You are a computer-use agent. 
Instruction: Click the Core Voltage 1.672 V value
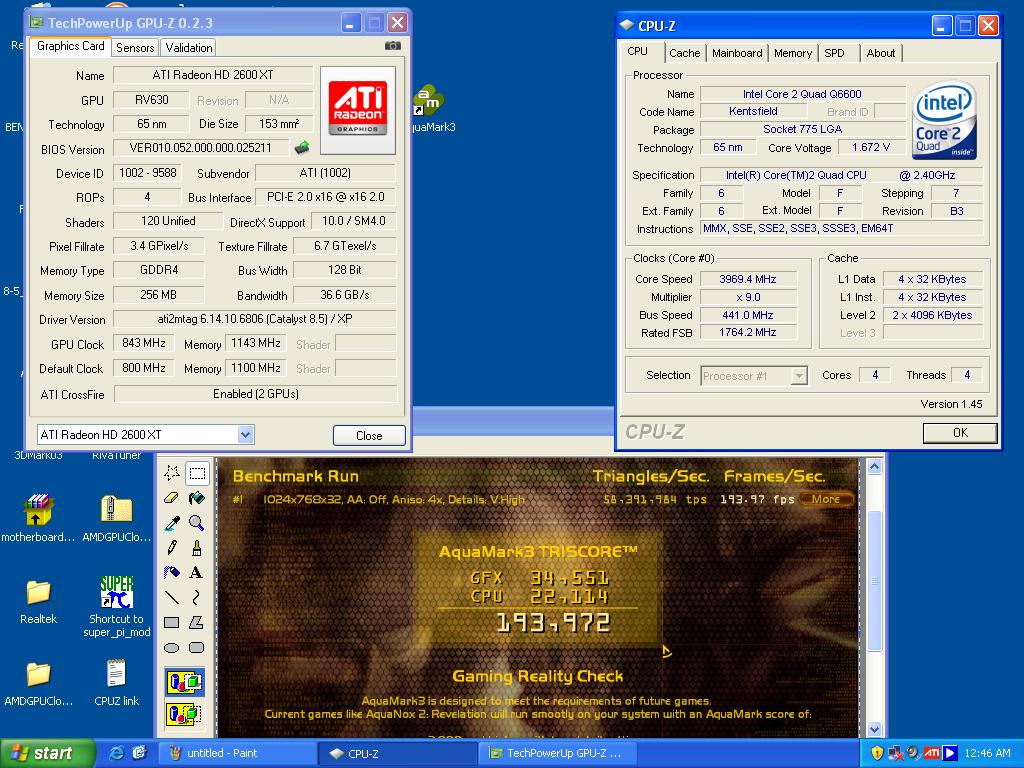[x=871, y=148]
